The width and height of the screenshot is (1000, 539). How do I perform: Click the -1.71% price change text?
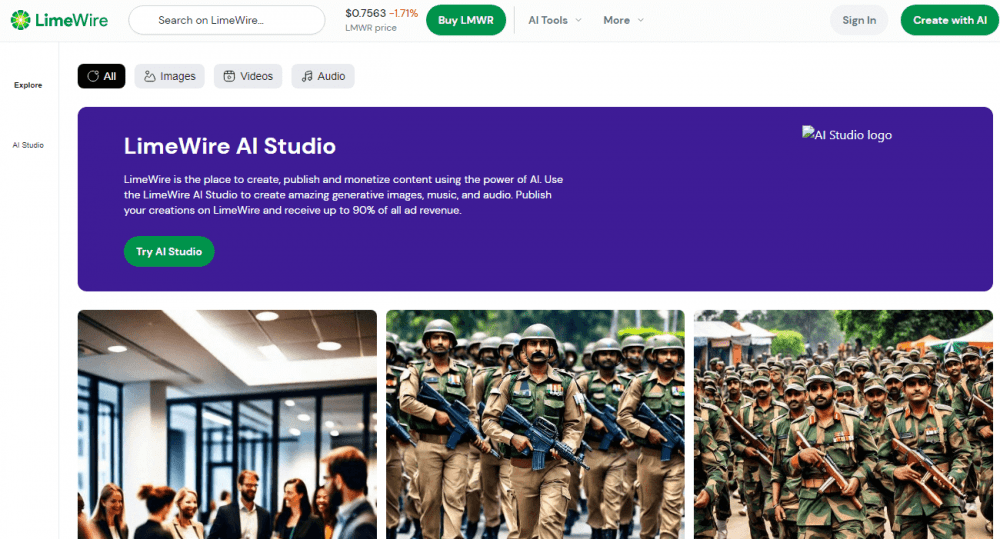(x=404, y=13)
